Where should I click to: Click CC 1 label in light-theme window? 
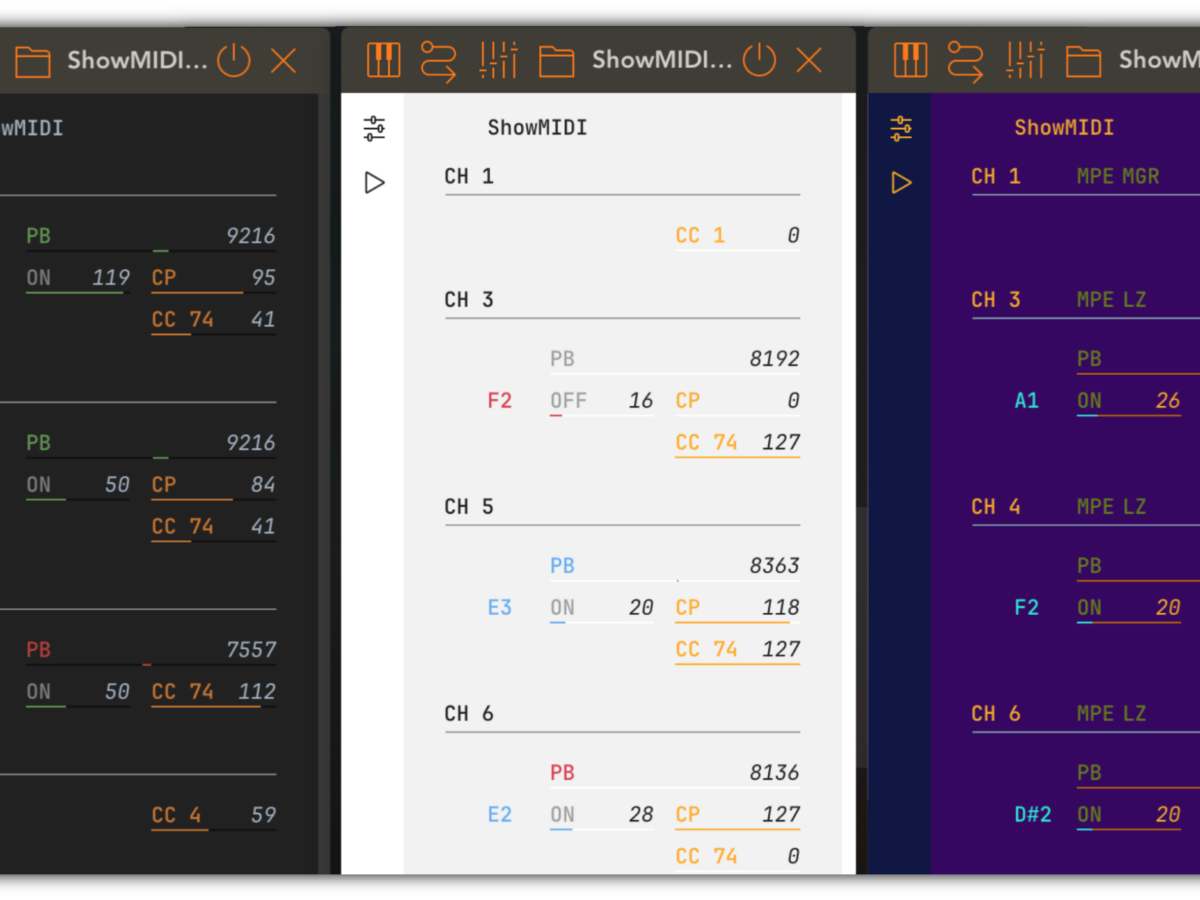point(700,236)
